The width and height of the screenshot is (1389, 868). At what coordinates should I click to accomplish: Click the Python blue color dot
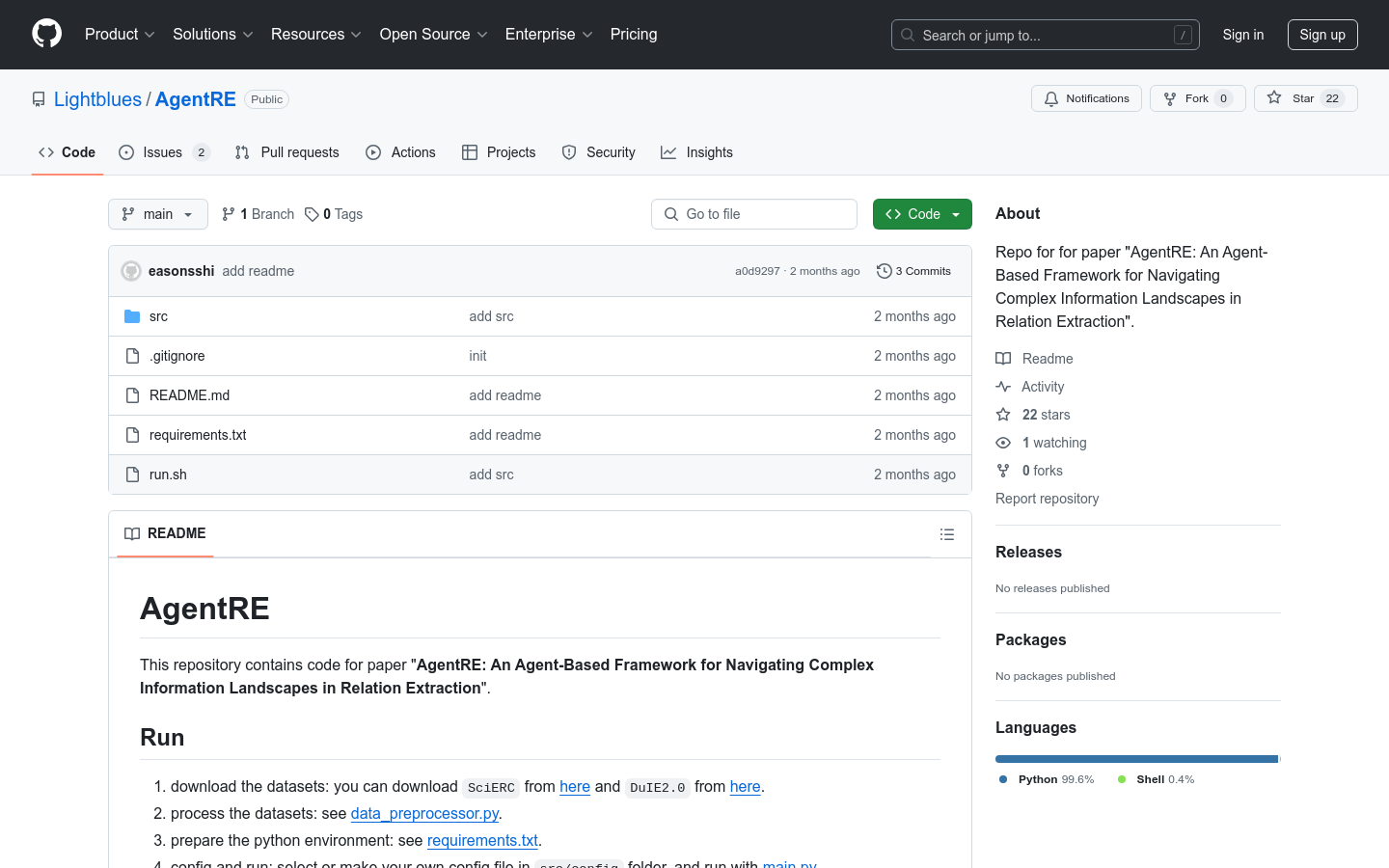pos(1003,779)
